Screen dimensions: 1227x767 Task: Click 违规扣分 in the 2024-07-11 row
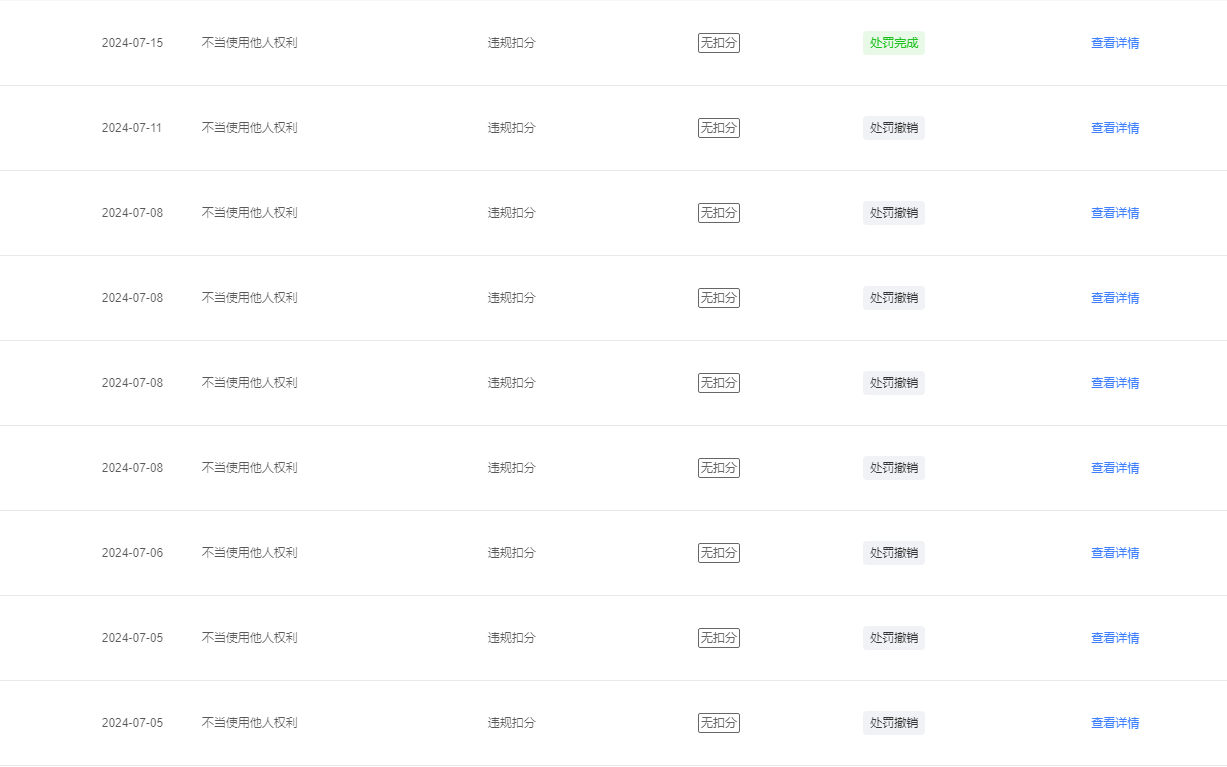[x=512, y=128]
